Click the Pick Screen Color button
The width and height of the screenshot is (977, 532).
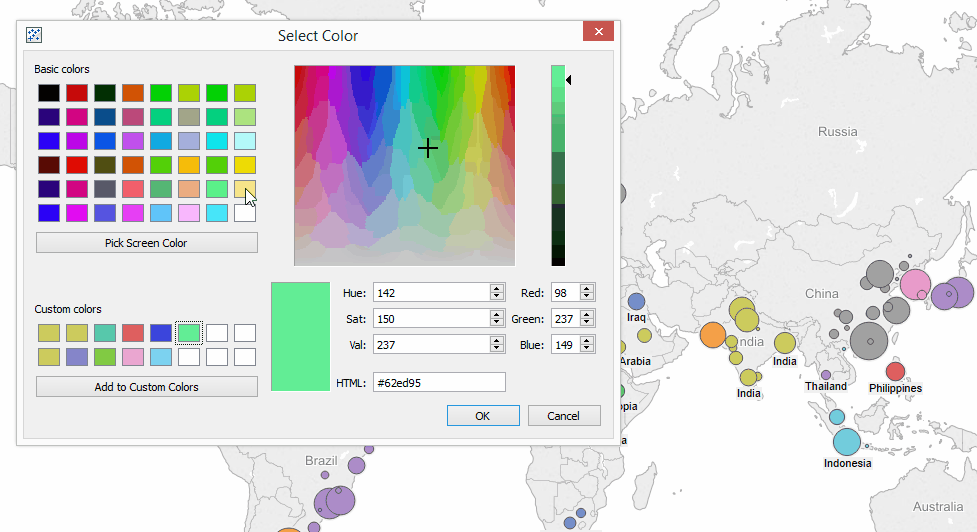146,243
